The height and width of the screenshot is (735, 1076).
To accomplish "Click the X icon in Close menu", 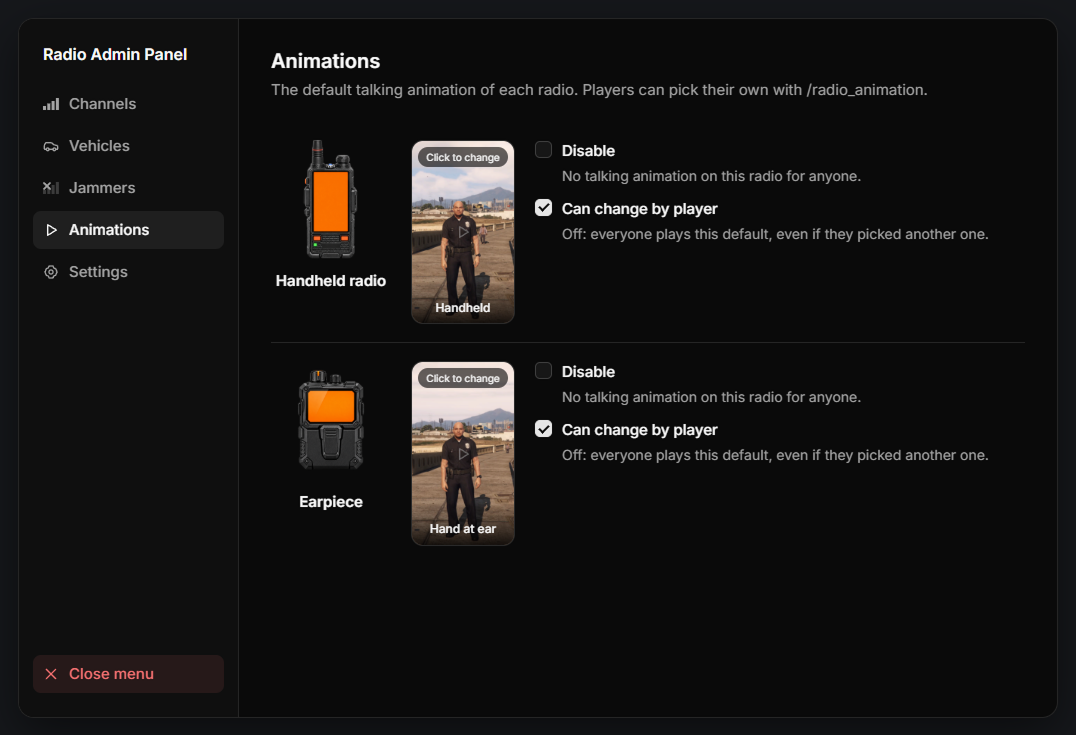I will [51, 674].
